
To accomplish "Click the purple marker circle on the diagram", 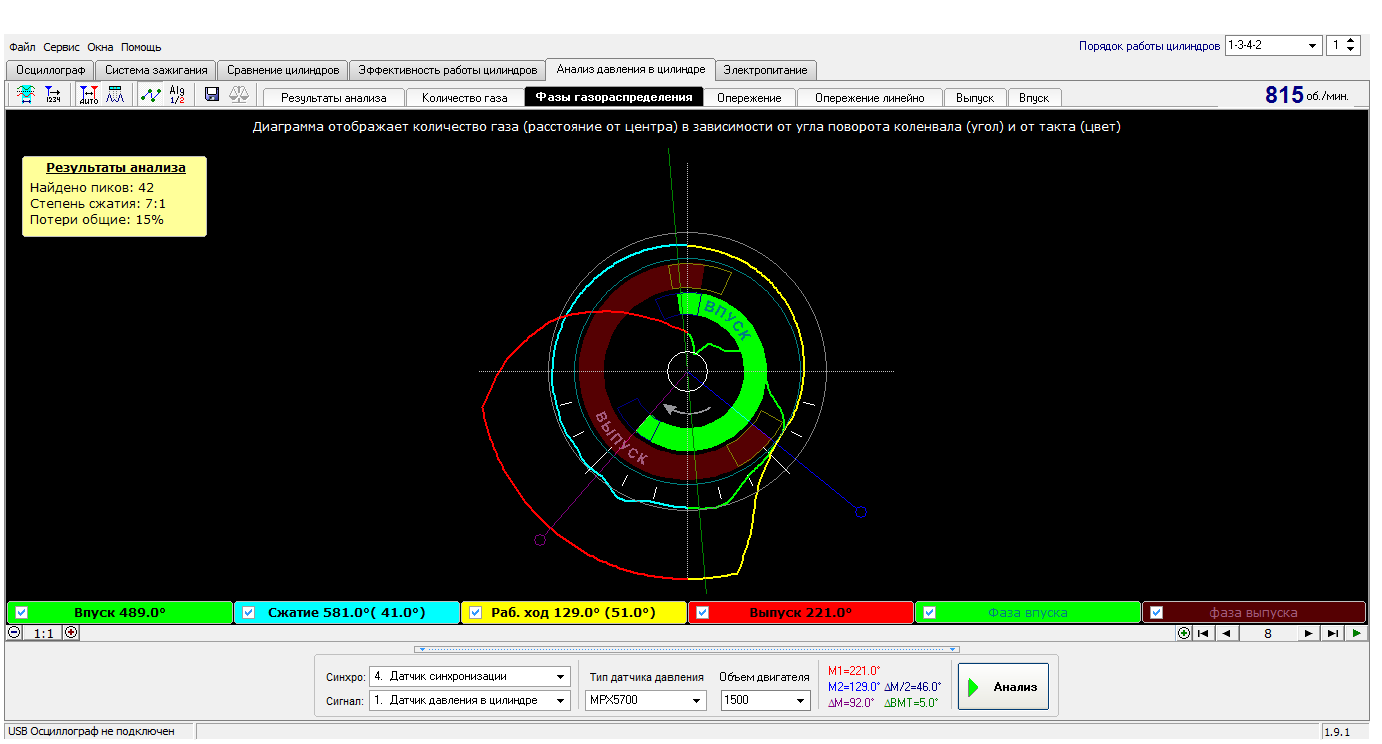I will 541,540.
